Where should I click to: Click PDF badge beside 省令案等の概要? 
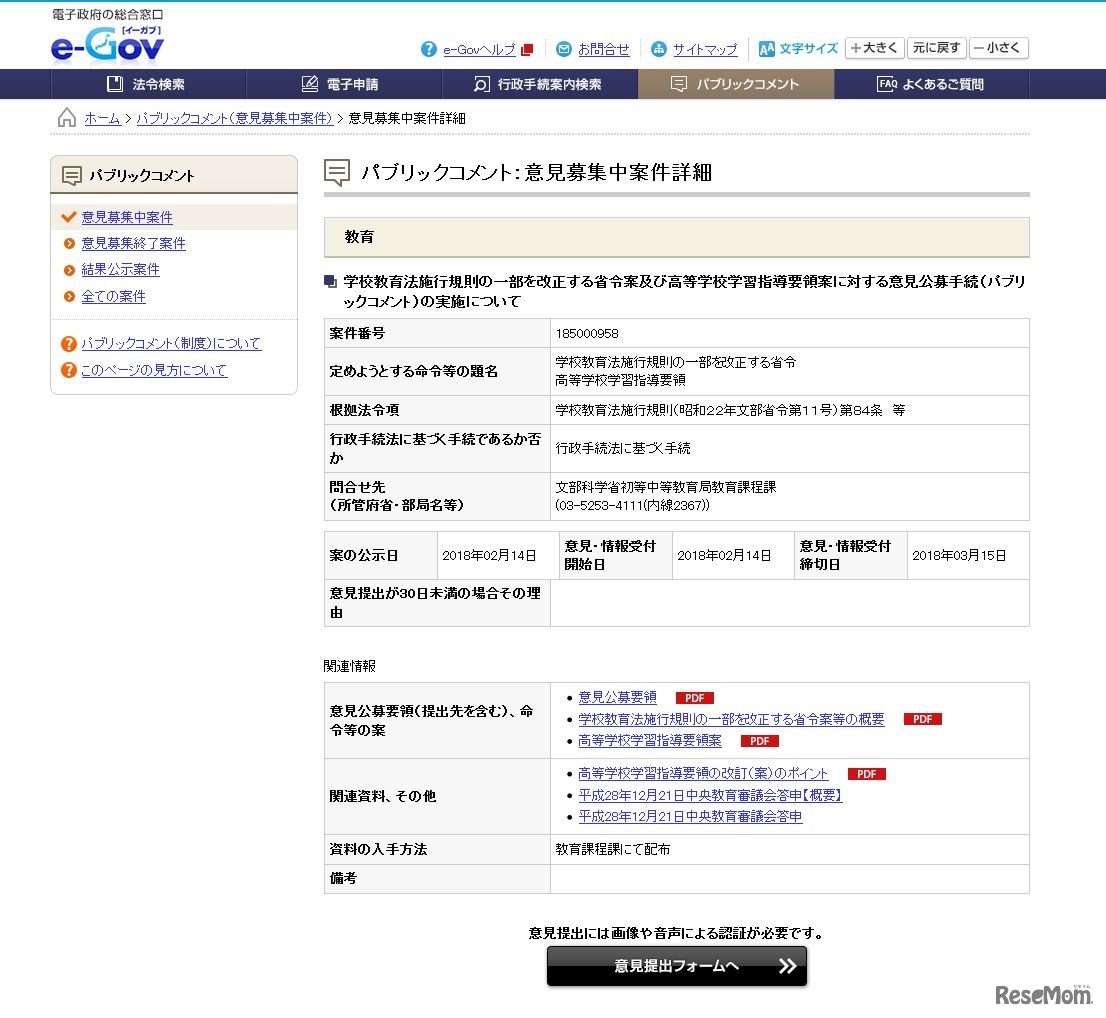tap(922, 719)
